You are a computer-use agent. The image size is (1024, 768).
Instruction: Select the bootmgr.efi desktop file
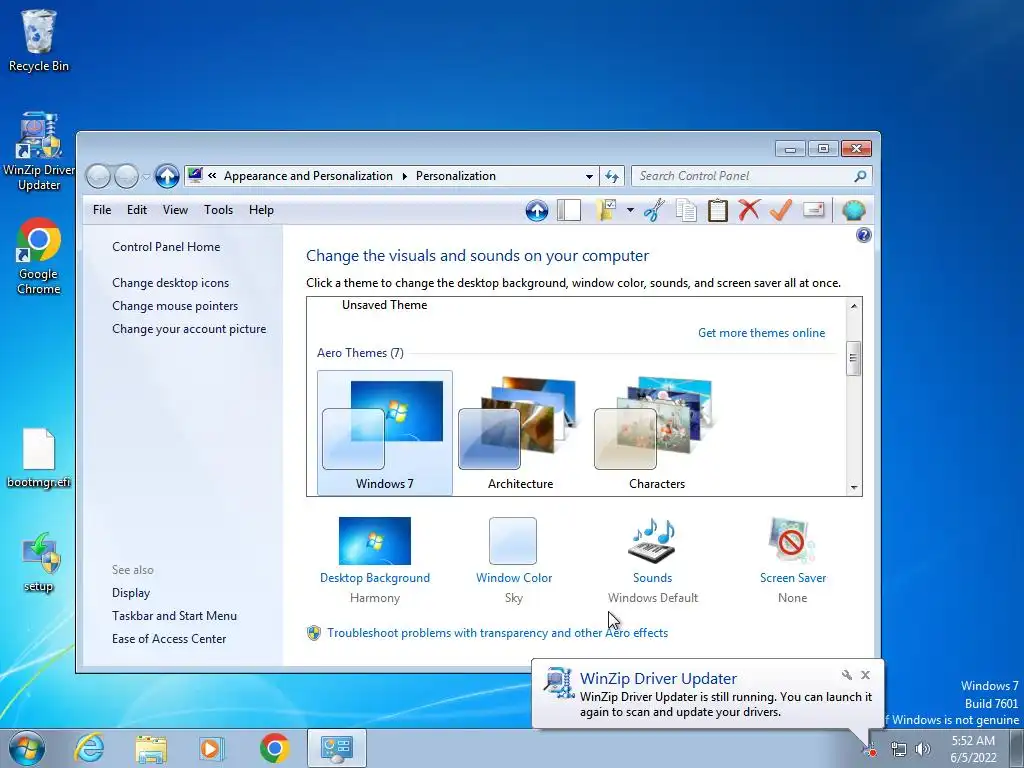coord(39,458)
